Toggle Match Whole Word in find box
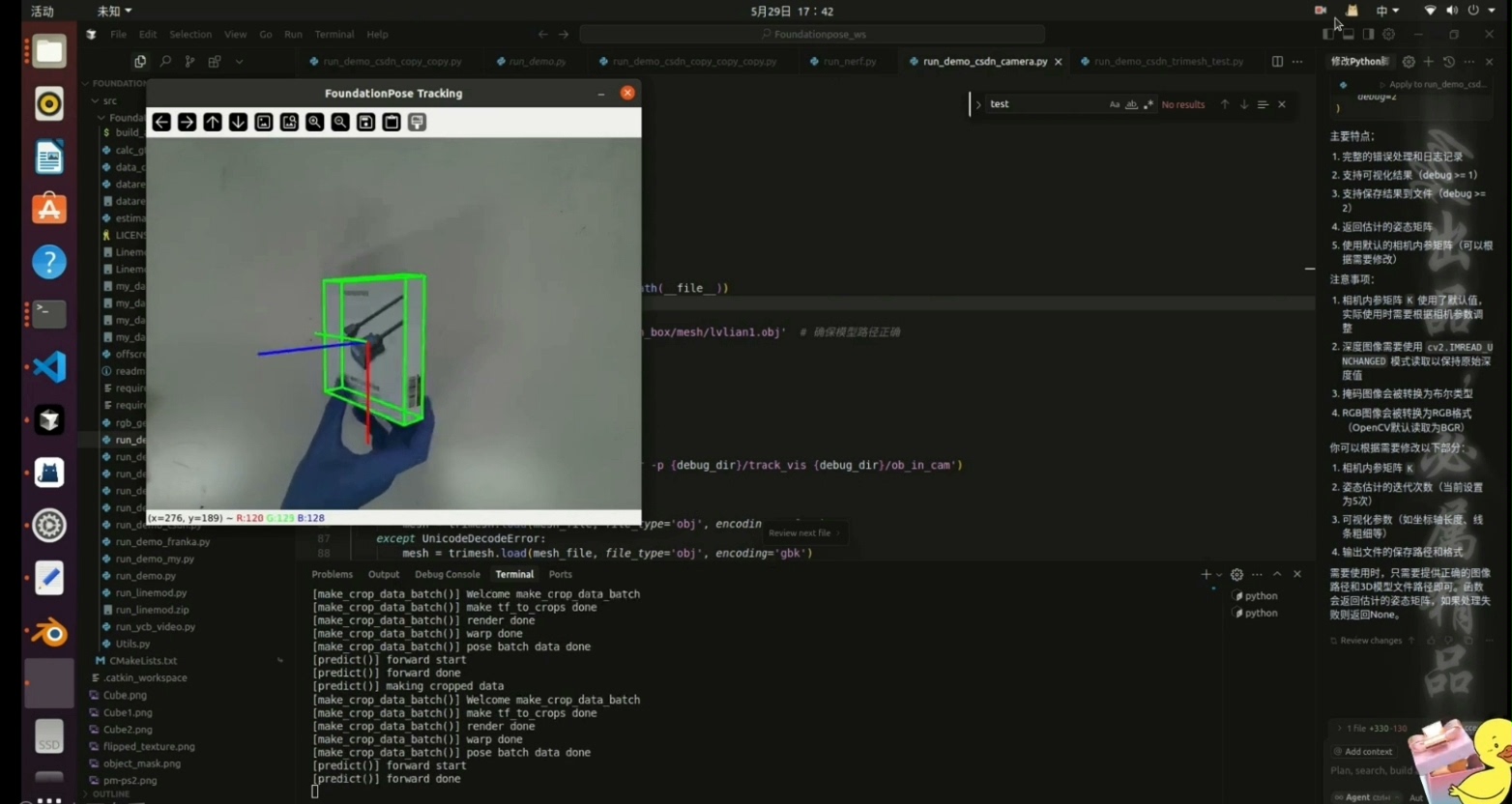 (1131, 104)
